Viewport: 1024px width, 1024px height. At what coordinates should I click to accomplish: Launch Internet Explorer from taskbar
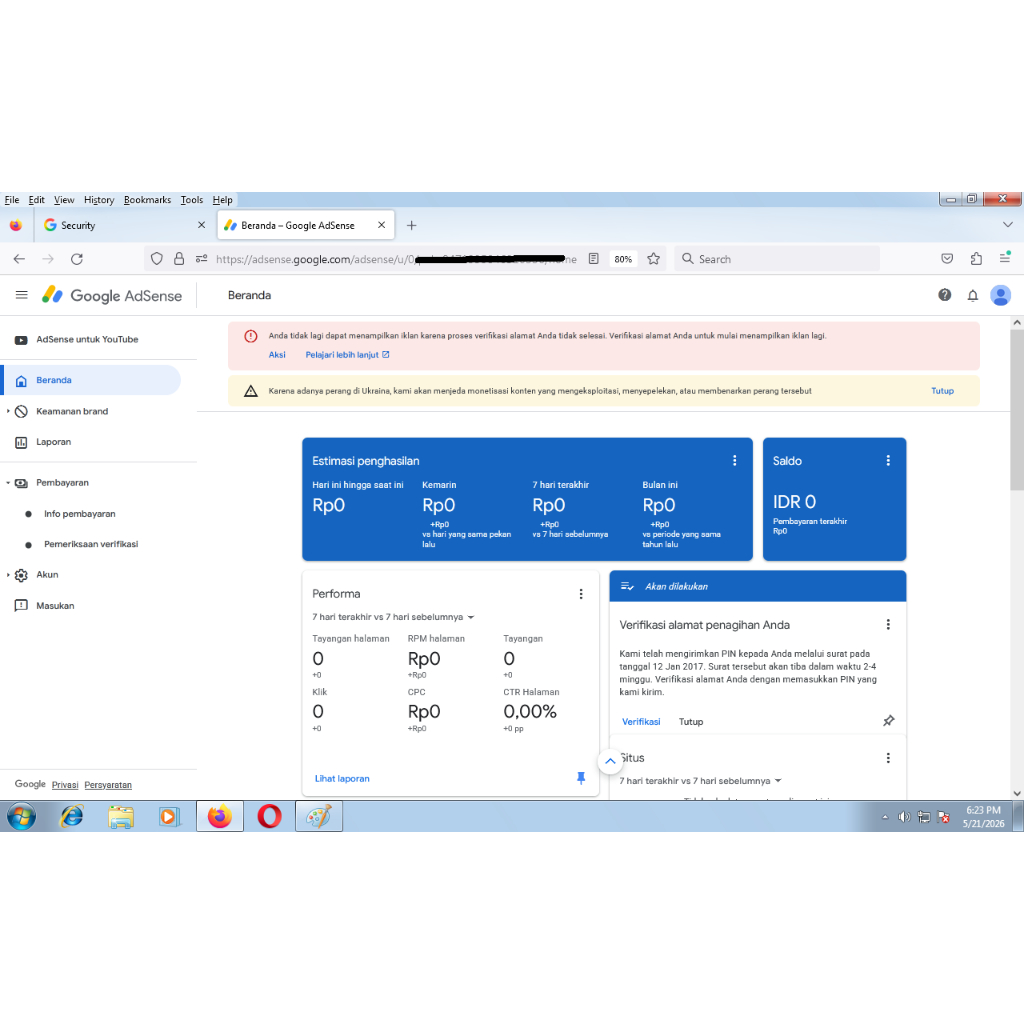click(x=71, y=816)
